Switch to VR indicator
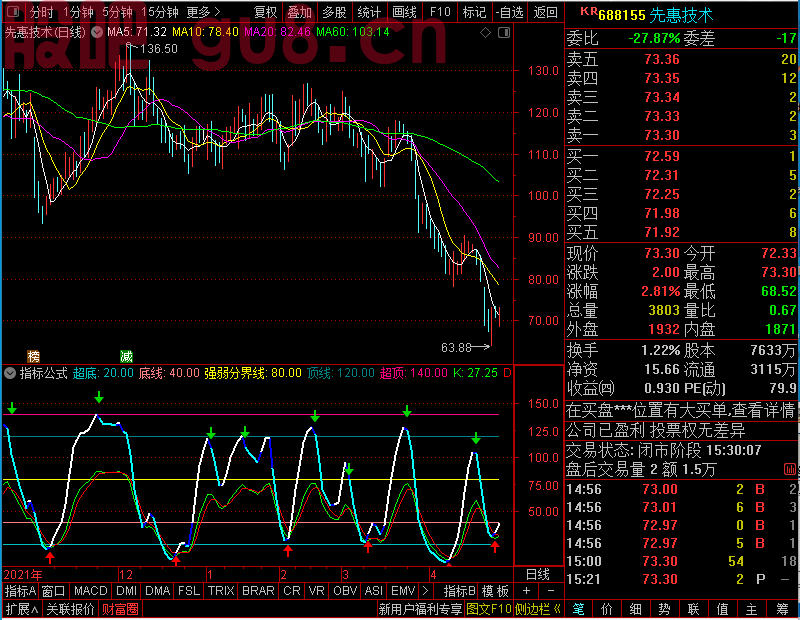Viewport: 800px width, 620px height. [316, 591]
